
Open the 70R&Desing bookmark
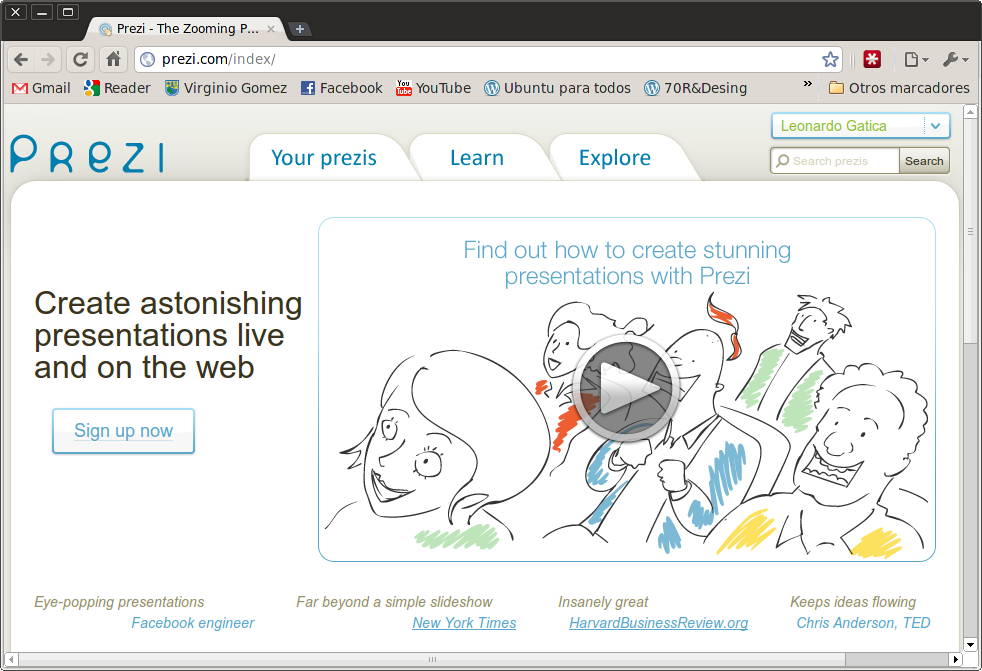tap(696, 88)
